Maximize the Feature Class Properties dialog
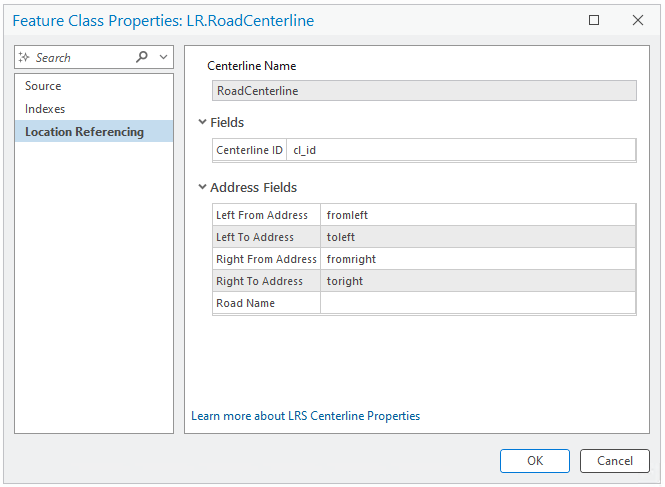 [x=594, y=20]
